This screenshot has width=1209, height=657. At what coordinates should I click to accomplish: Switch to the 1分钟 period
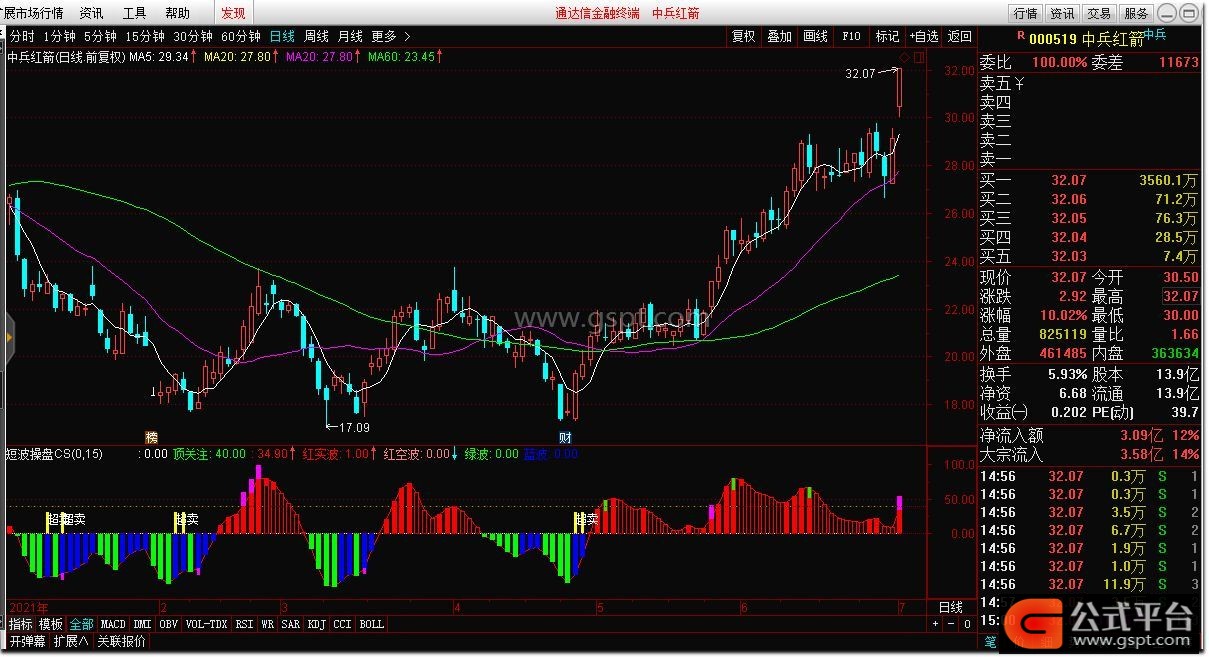[59, 36]
